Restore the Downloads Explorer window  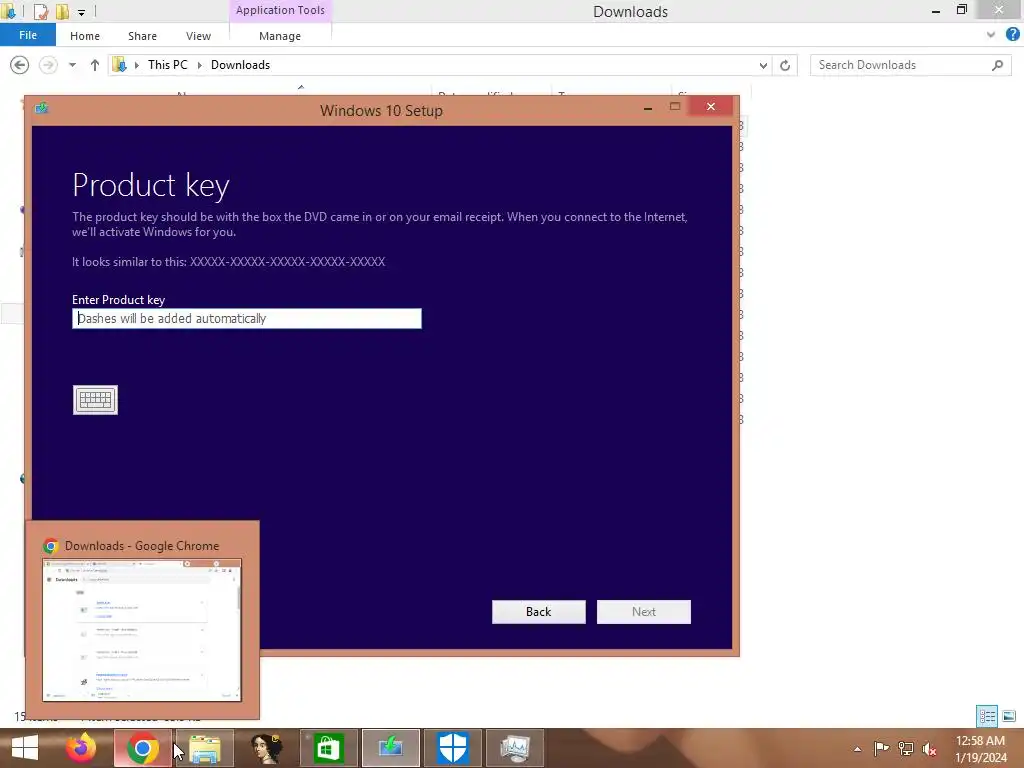[x=961, y=10]
